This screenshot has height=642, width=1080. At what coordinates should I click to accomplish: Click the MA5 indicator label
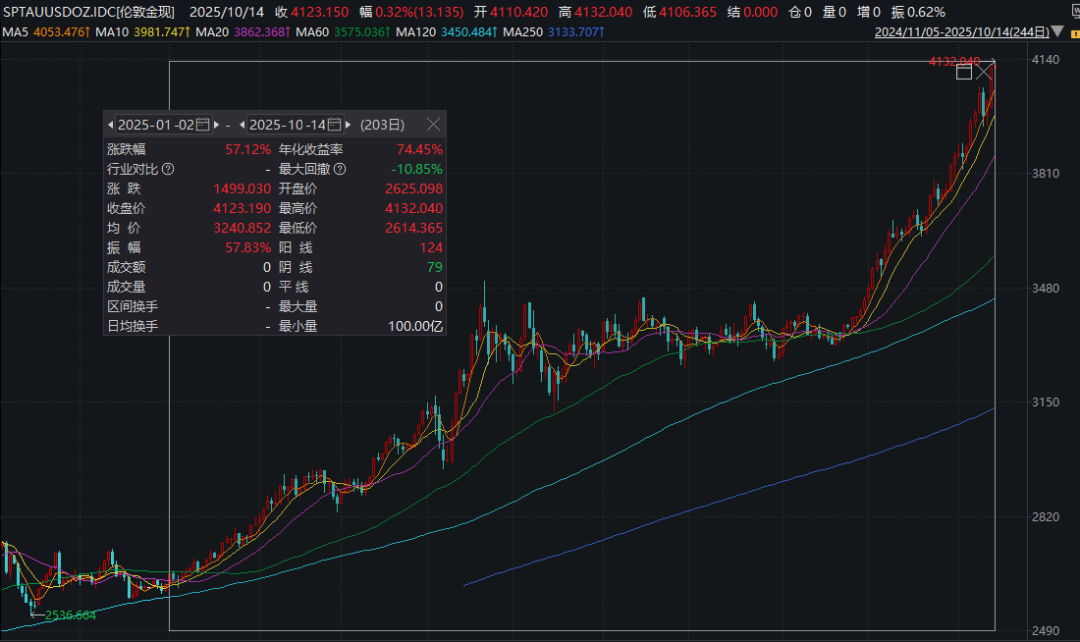pyautogui.click(x=15, y=32)
